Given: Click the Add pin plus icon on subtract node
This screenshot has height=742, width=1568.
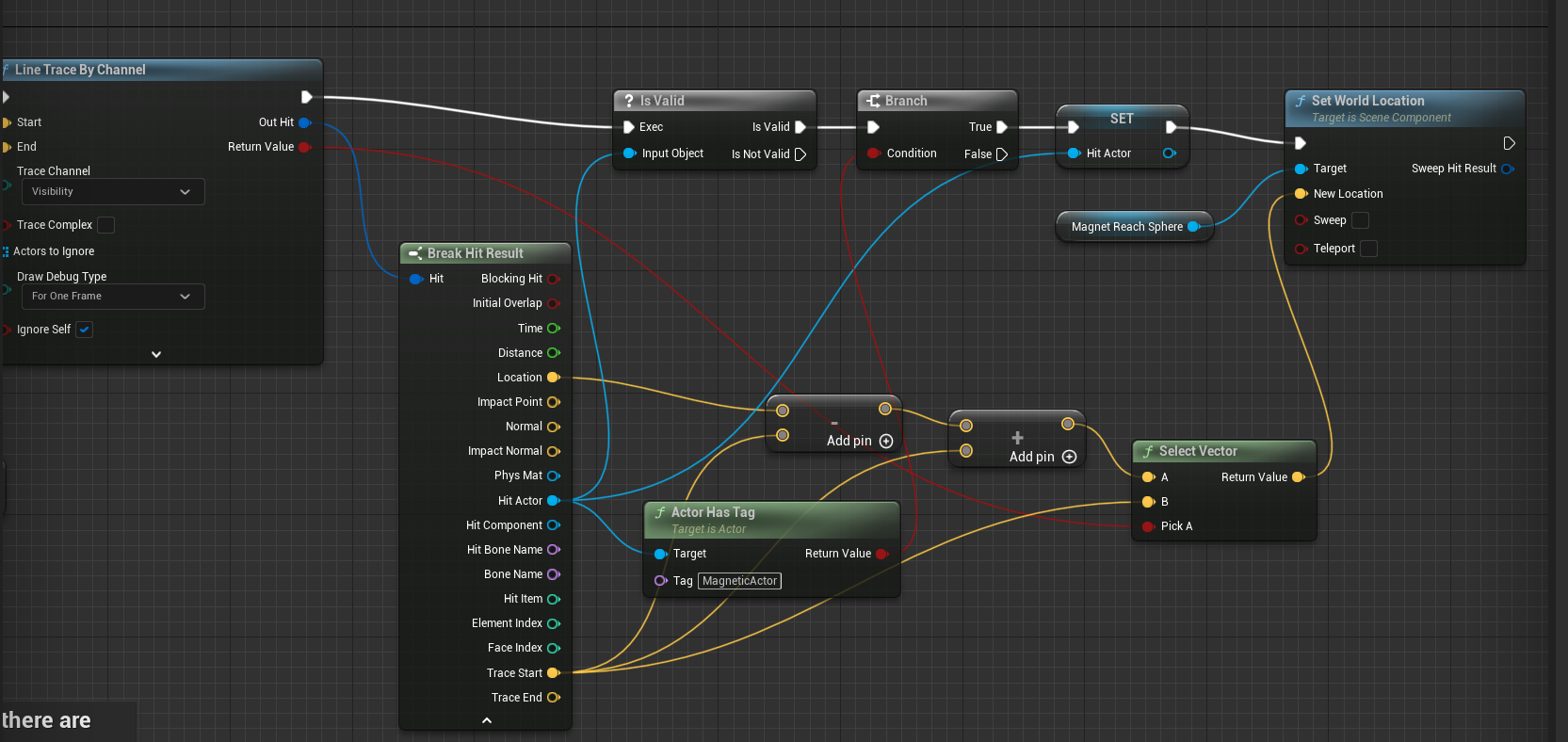Looking at the screenshot, I should 885,441.
